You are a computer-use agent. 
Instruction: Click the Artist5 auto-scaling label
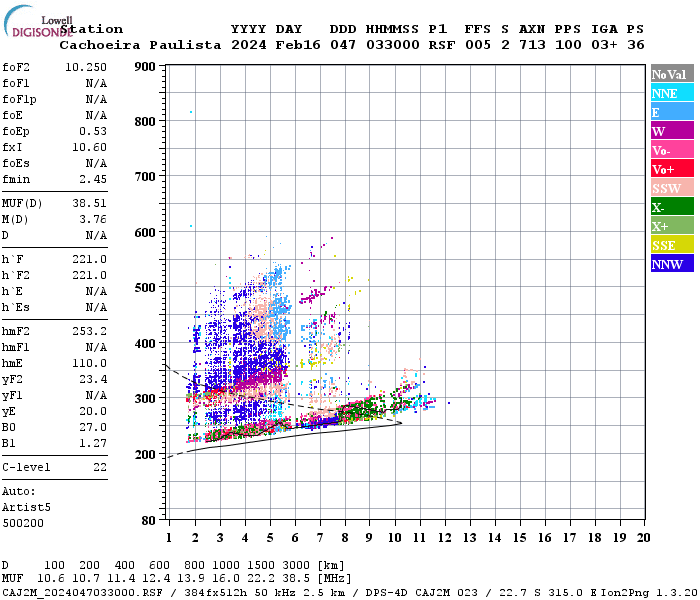tap(26, 508)
